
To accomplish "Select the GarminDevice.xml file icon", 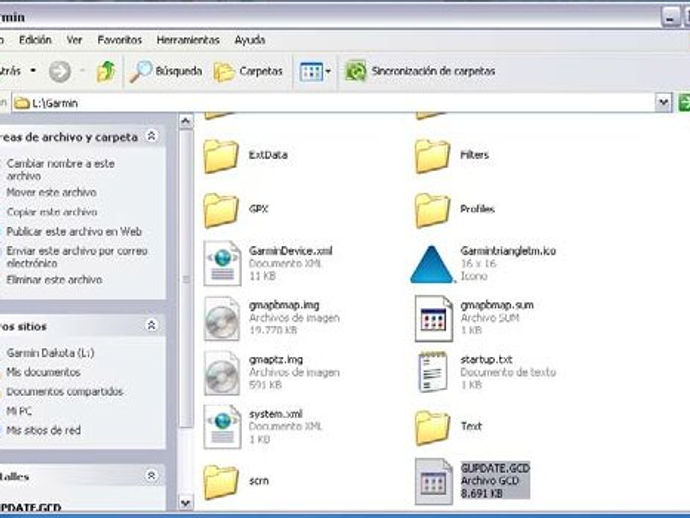I will pos(222,264).
